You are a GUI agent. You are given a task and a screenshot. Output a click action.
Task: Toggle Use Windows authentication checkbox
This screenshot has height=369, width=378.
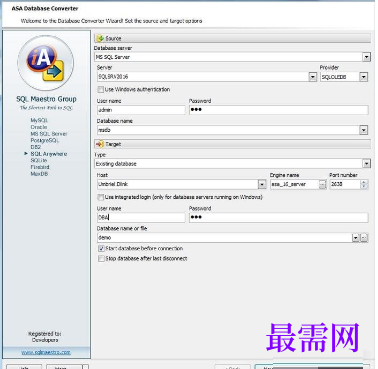[x=100, y=89]
